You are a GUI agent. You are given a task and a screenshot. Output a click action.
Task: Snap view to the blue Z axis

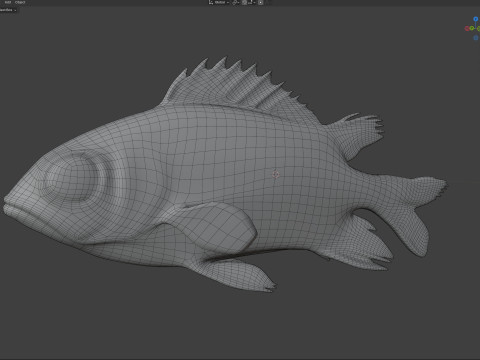tap(476, 19)
